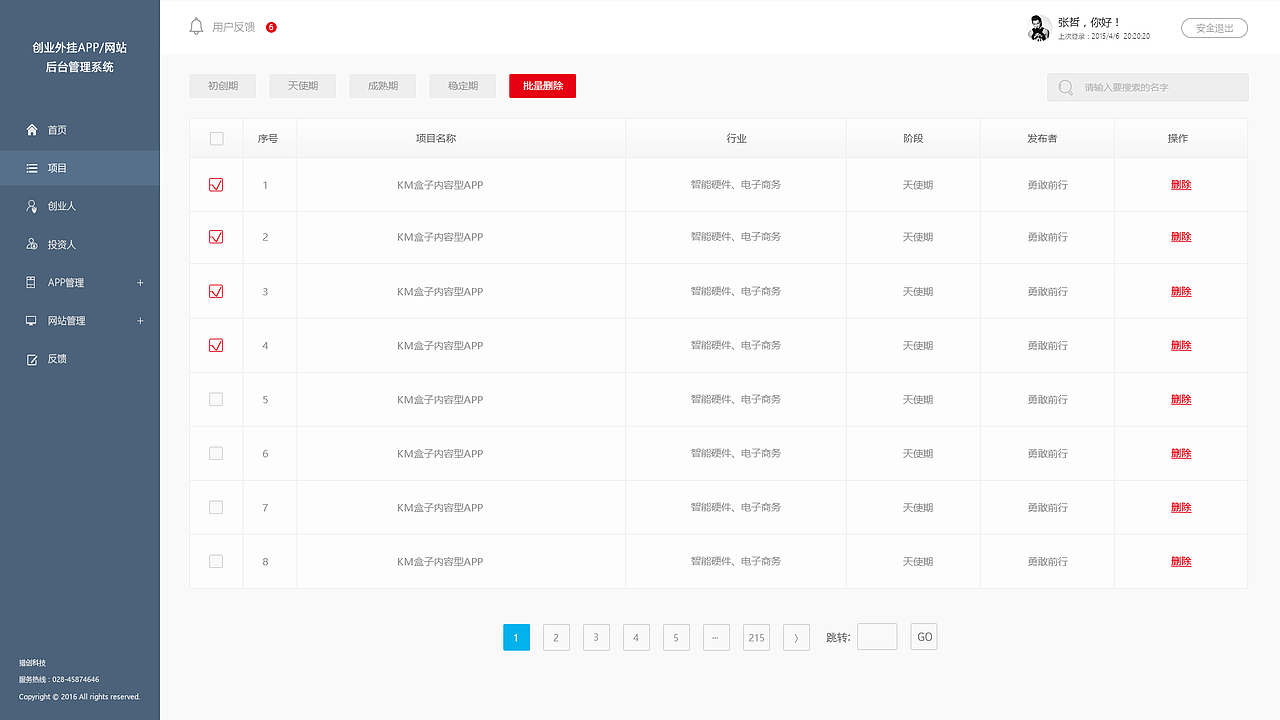Focus the 跳转 page number box
Screen dimensions: 1280x720
[x=877, y=637]
